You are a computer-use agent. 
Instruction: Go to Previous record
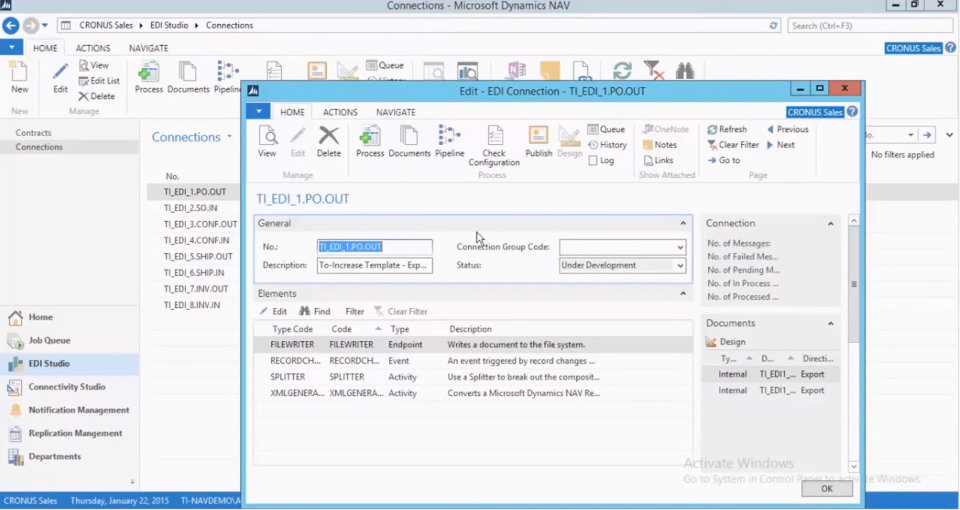(x=787, y=129)
